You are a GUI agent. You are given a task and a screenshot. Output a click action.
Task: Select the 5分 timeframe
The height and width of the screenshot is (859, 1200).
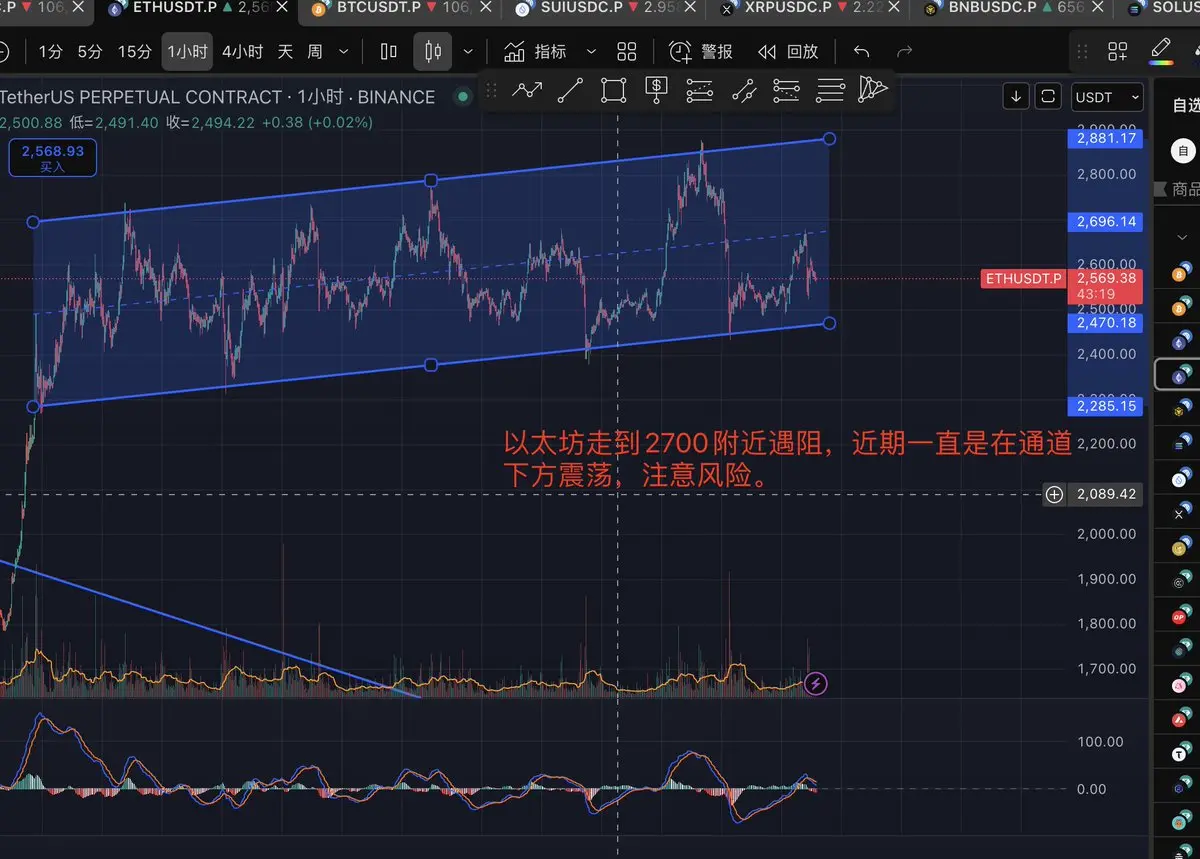[90, 51]
